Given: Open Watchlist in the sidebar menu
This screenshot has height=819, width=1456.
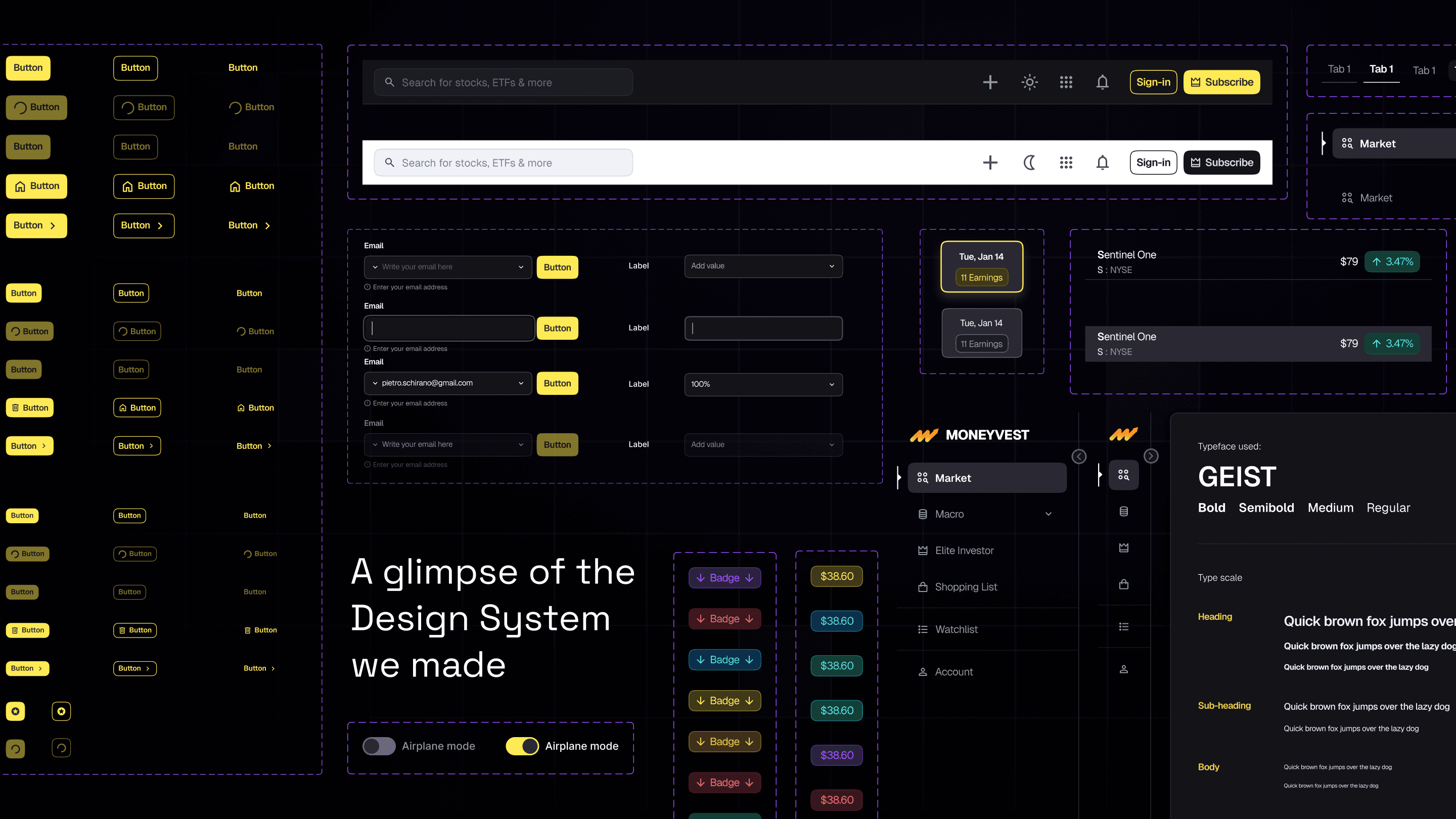Looking at the screenshot, I should 956,629.
